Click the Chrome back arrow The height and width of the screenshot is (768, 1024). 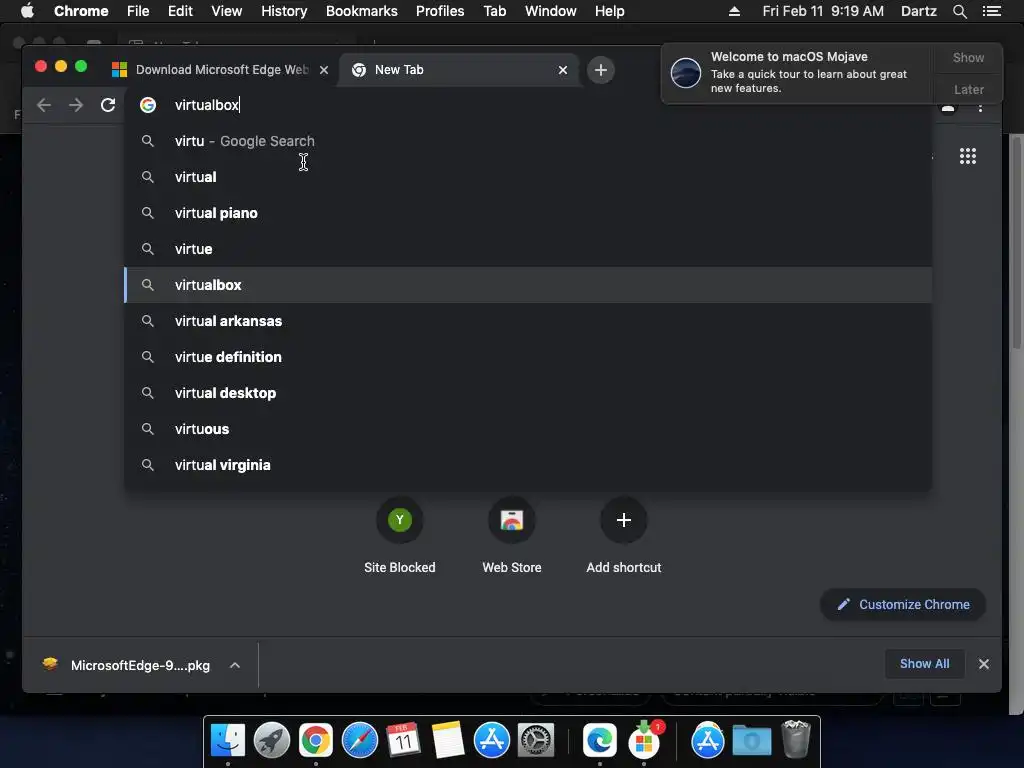pyautogui.click(x=44, y=105)
